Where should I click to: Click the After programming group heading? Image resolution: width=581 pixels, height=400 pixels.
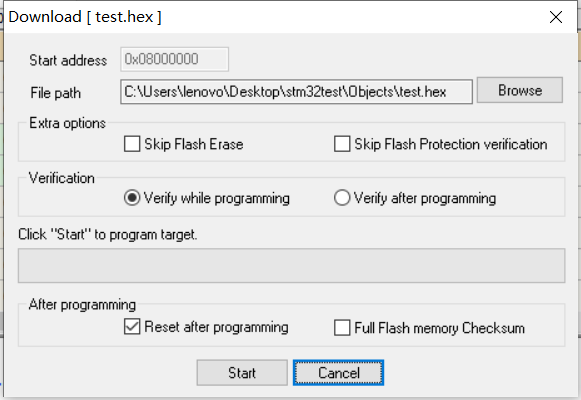(x=82, y=304)
